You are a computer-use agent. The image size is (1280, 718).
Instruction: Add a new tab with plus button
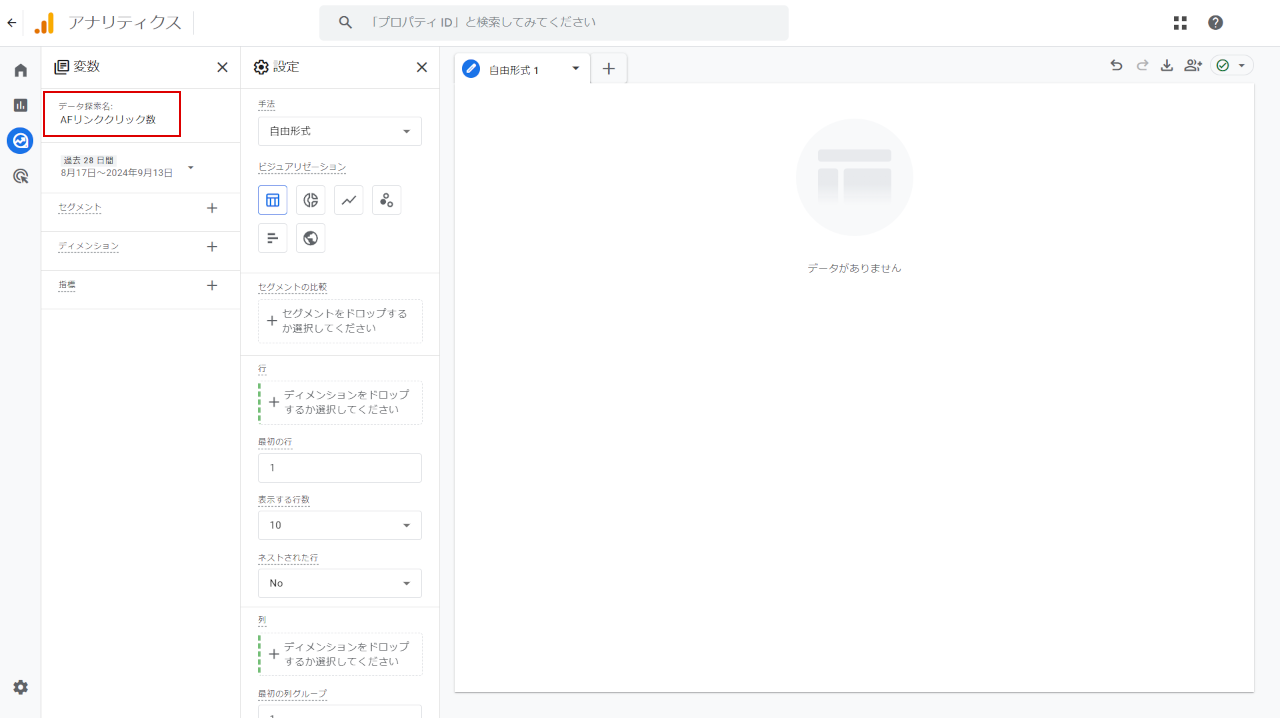point(608,69)
